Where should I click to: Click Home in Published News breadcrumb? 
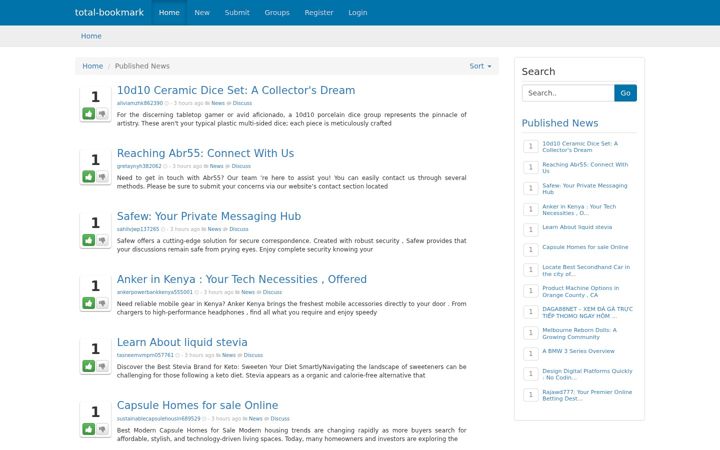pyautogui.click(x=92, y=66)
